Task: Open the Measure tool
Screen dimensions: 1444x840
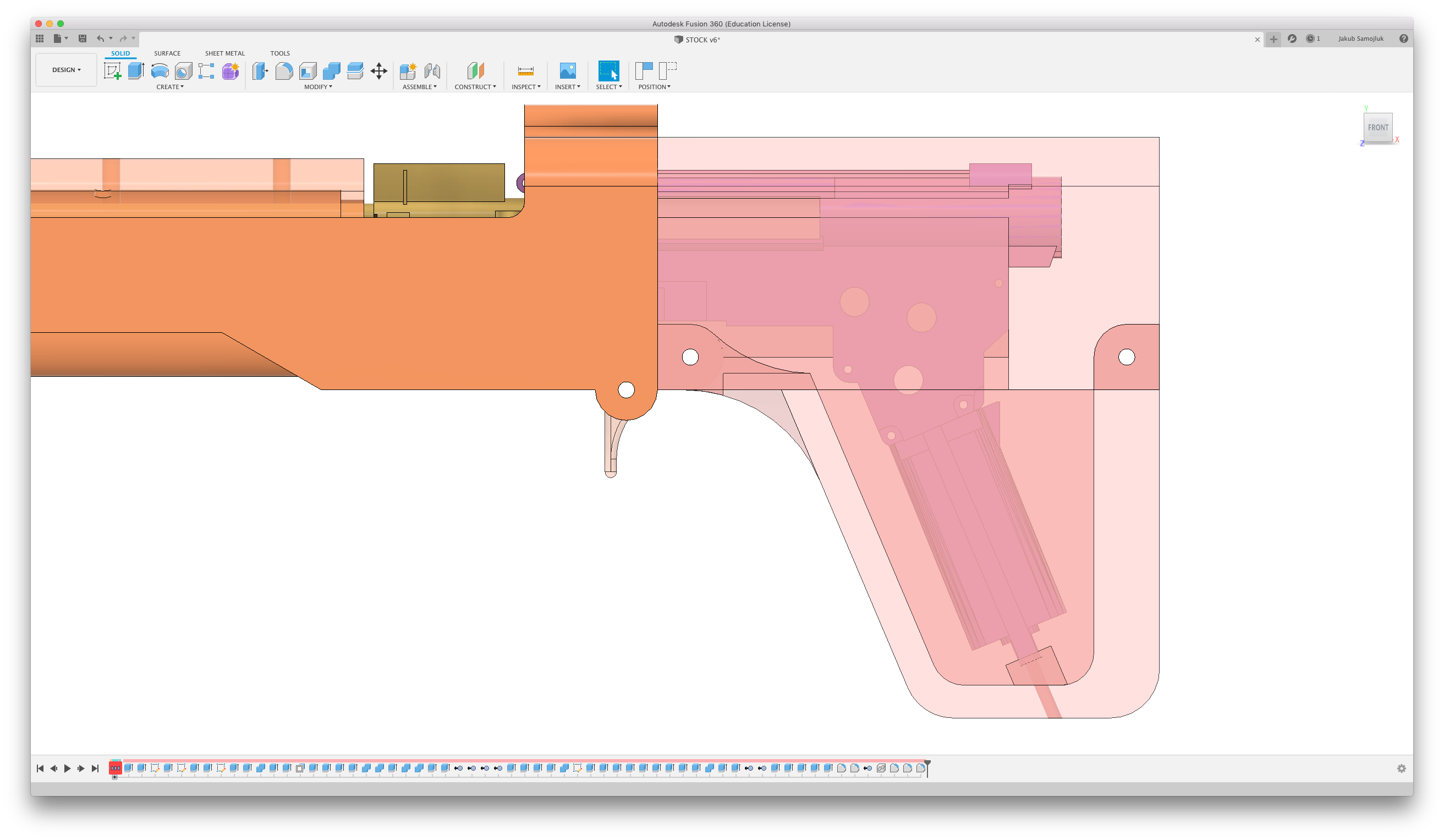Action: (x=525, y=71)
